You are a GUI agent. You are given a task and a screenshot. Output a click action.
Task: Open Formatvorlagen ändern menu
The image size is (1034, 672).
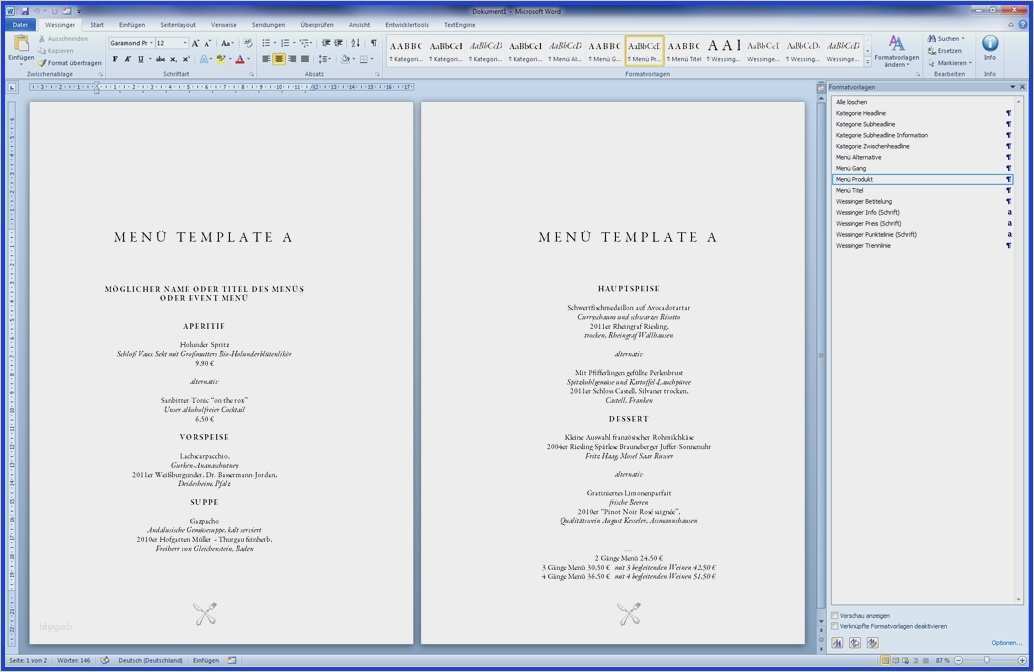[x=896, y=51]
